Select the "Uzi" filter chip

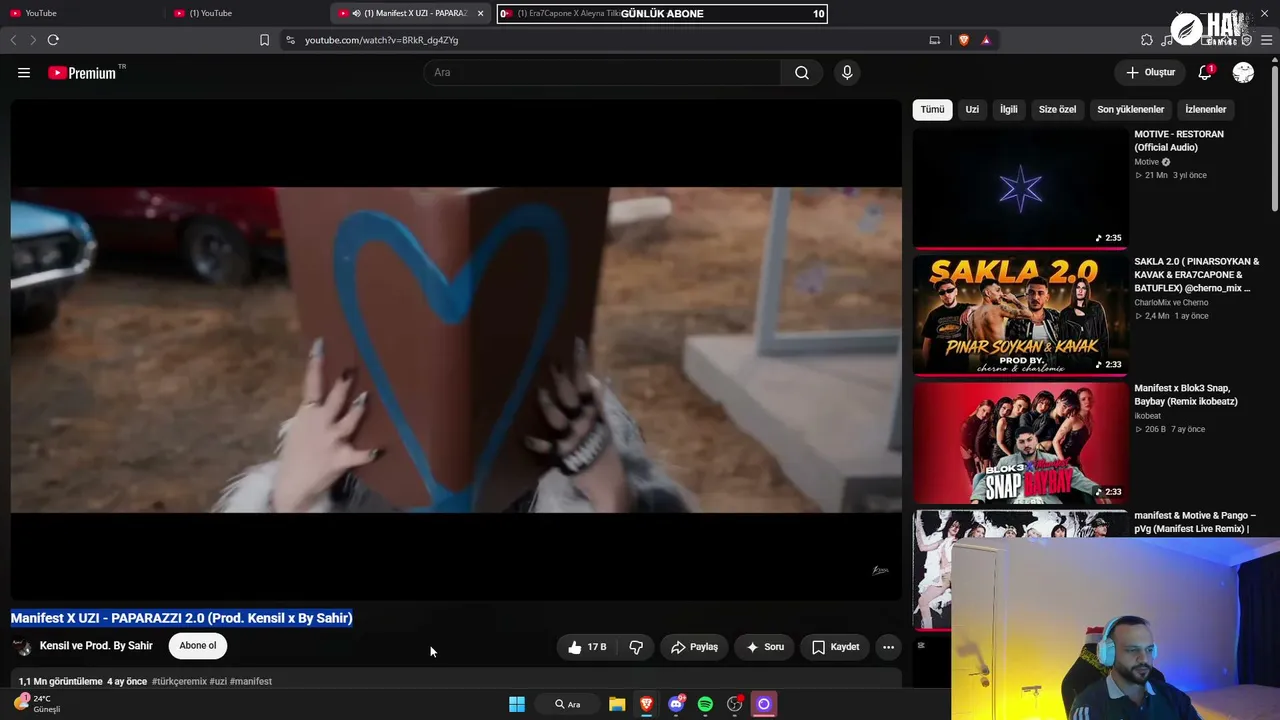[x=972, y=109]
